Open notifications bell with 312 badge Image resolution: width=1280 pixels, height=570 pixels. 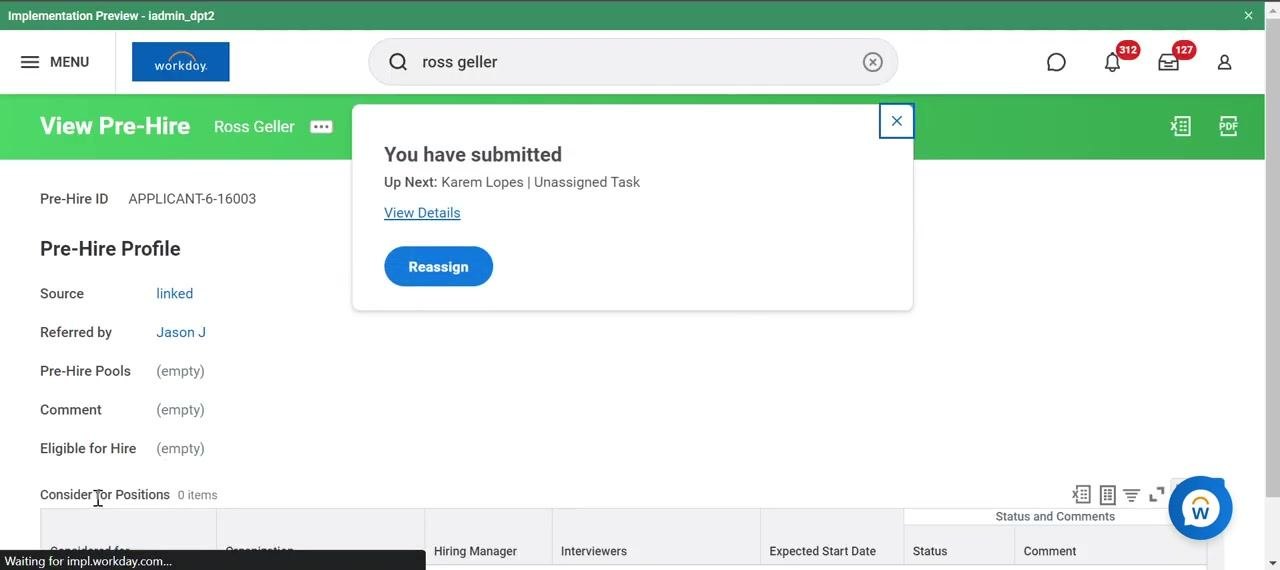click(x=1112, y=62)
